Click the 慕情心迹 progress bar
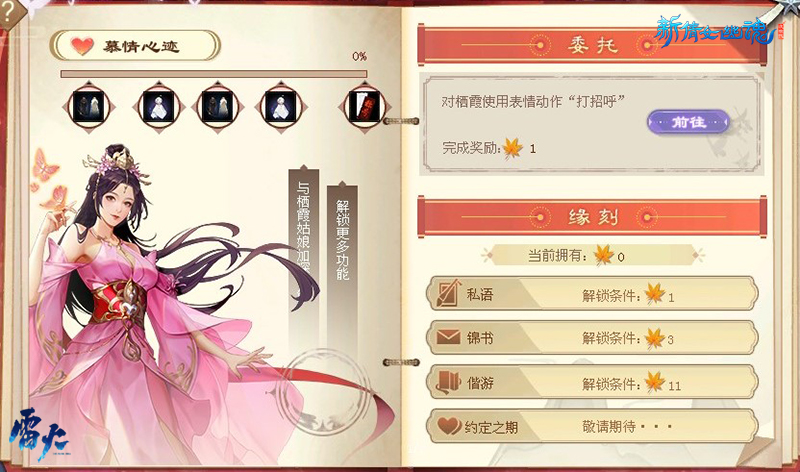The height and width of the screenshot is (472, 800). point(214,74)
